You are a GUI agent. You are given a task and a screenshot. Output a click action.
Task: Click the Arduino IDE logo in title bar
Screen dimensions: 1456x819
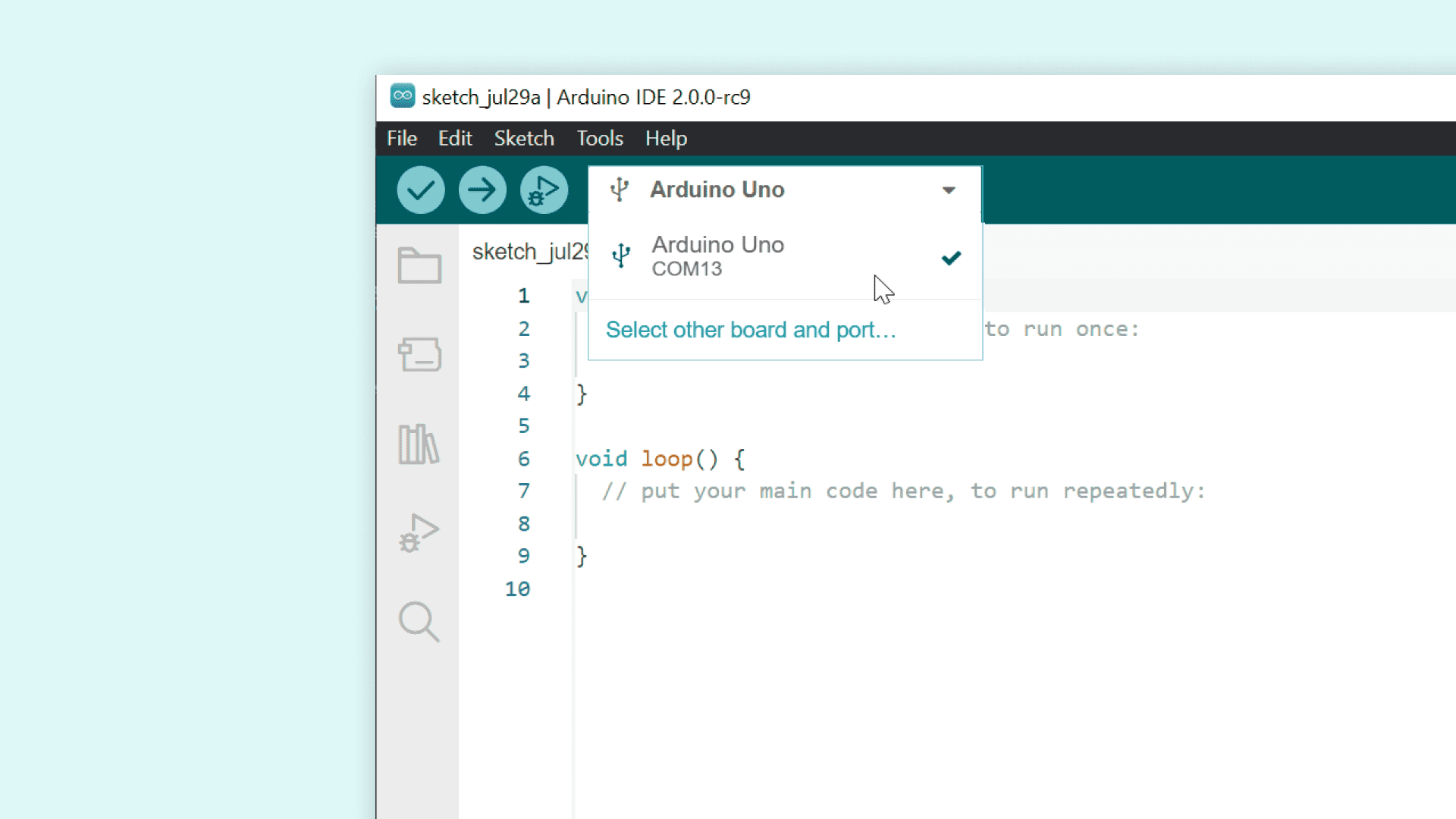click(403, 96)
